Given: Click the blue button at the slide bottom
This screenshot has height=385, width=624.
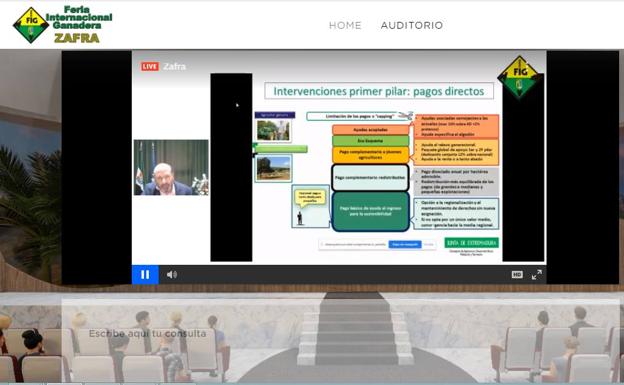Looking at the screenshot, I should 405,244.
